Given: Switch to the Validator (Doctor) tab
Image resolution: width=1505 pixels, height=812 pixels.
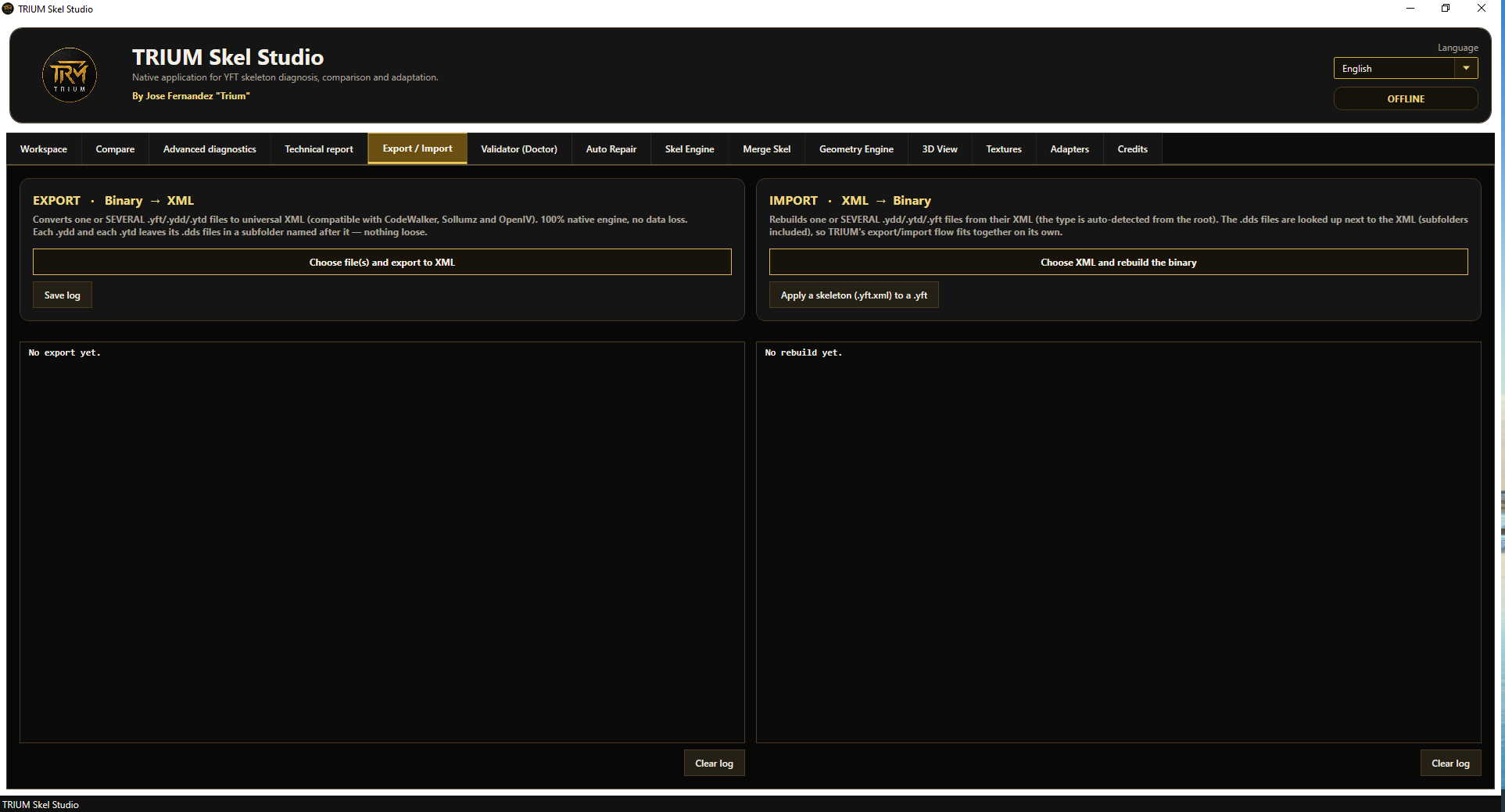Looking at the screenshot, I should coord(519,148).
